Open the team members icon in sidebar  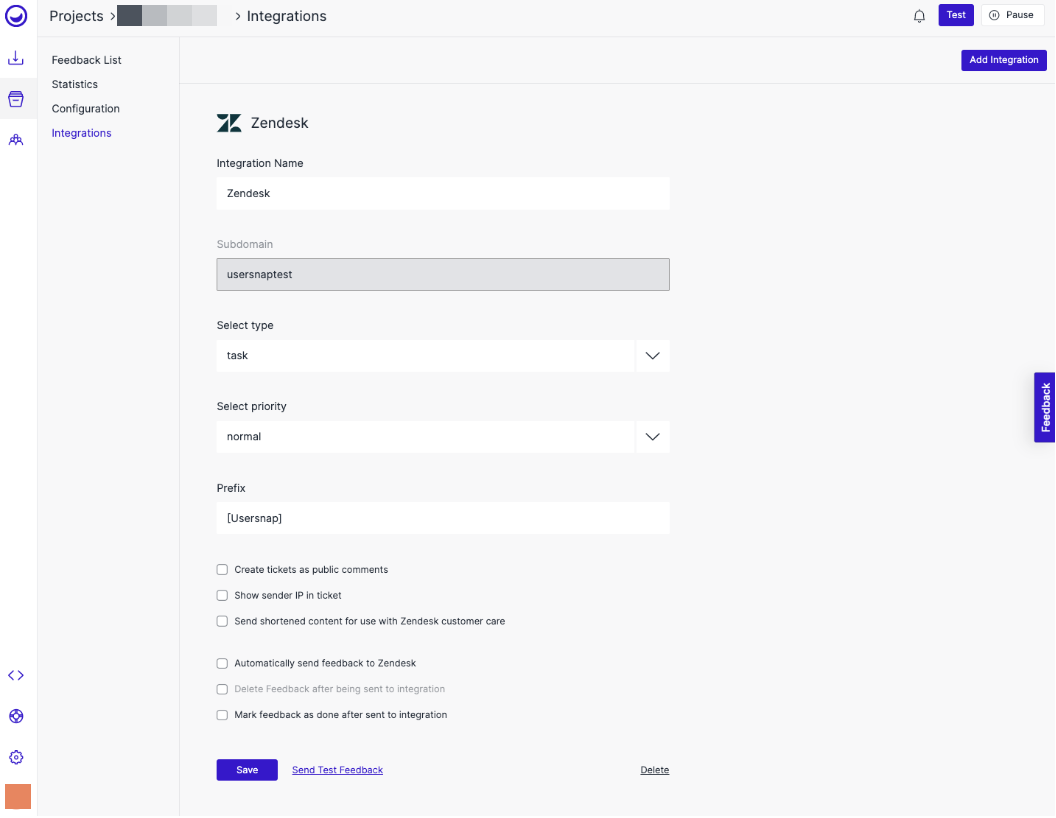click(x=15, y=140)
